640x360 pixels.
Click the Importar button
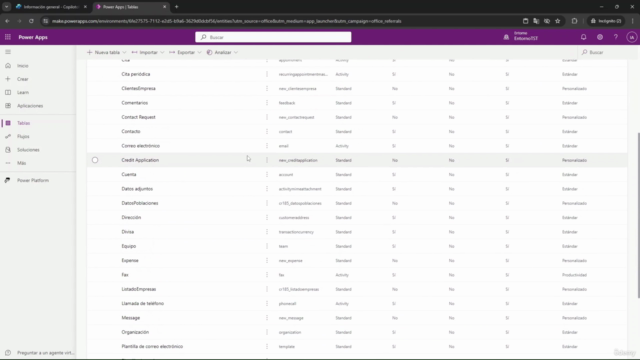[x=144, y=52]
